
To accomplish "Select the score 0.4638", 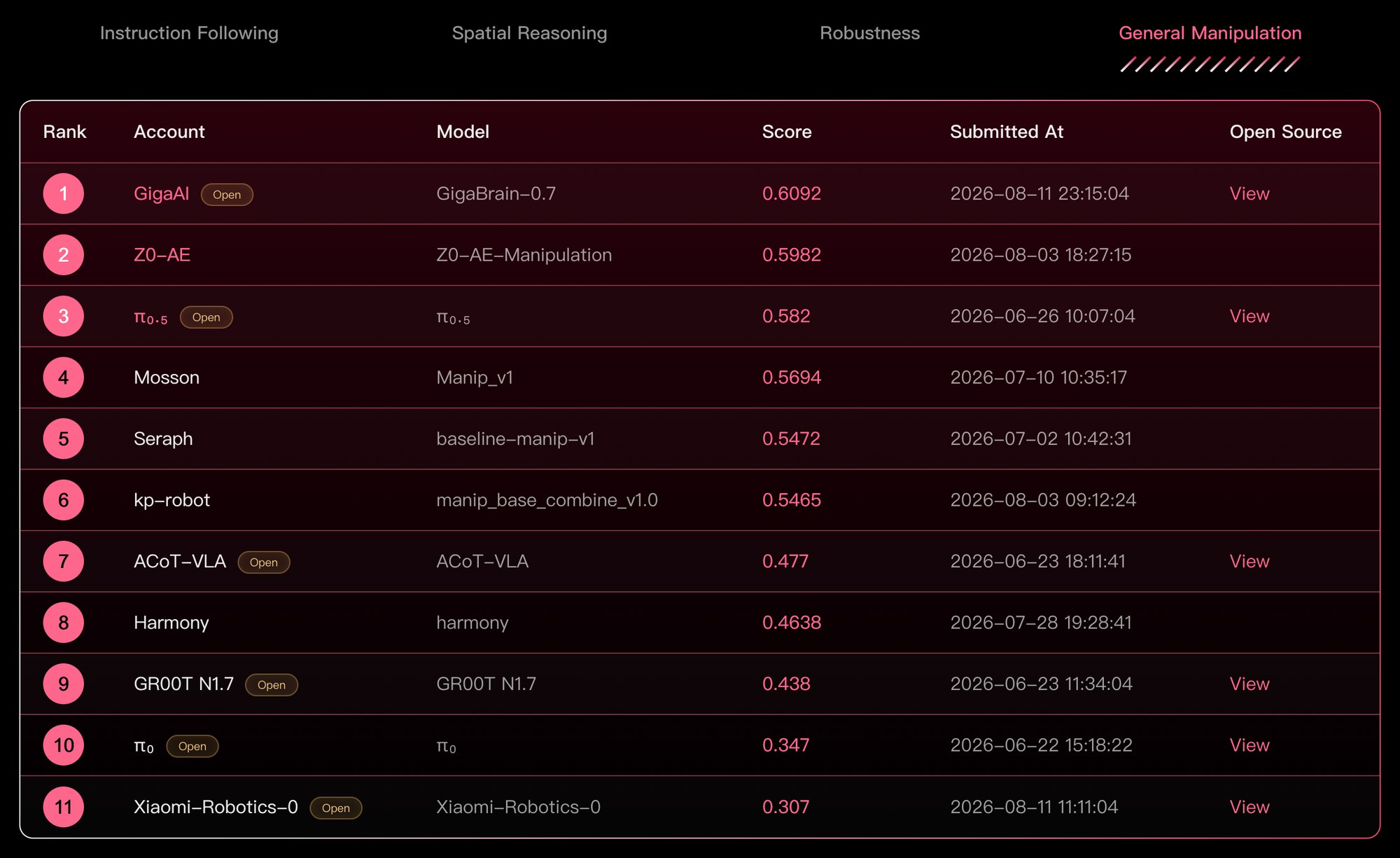I will pyautogui.click(x=792, y=623).
